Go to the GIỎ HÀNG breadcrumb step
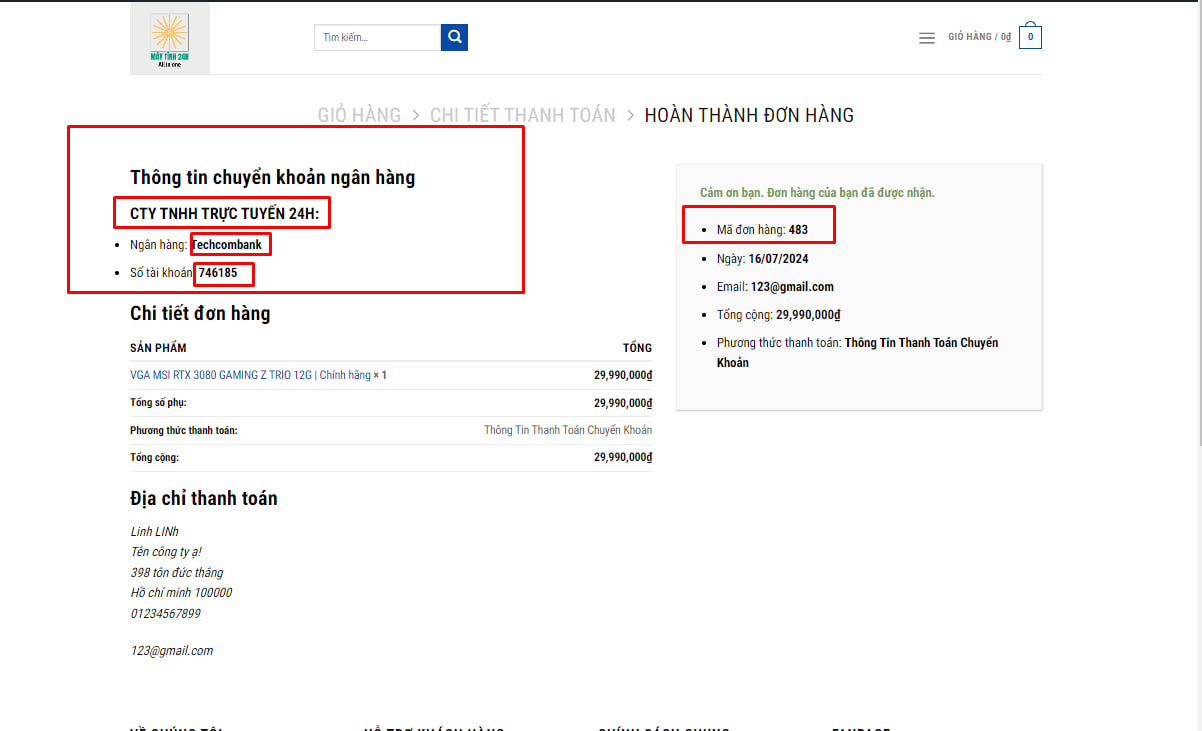The height and width of the screenshot is (731, 1202). pyautogui.click(x=359, y=115)
